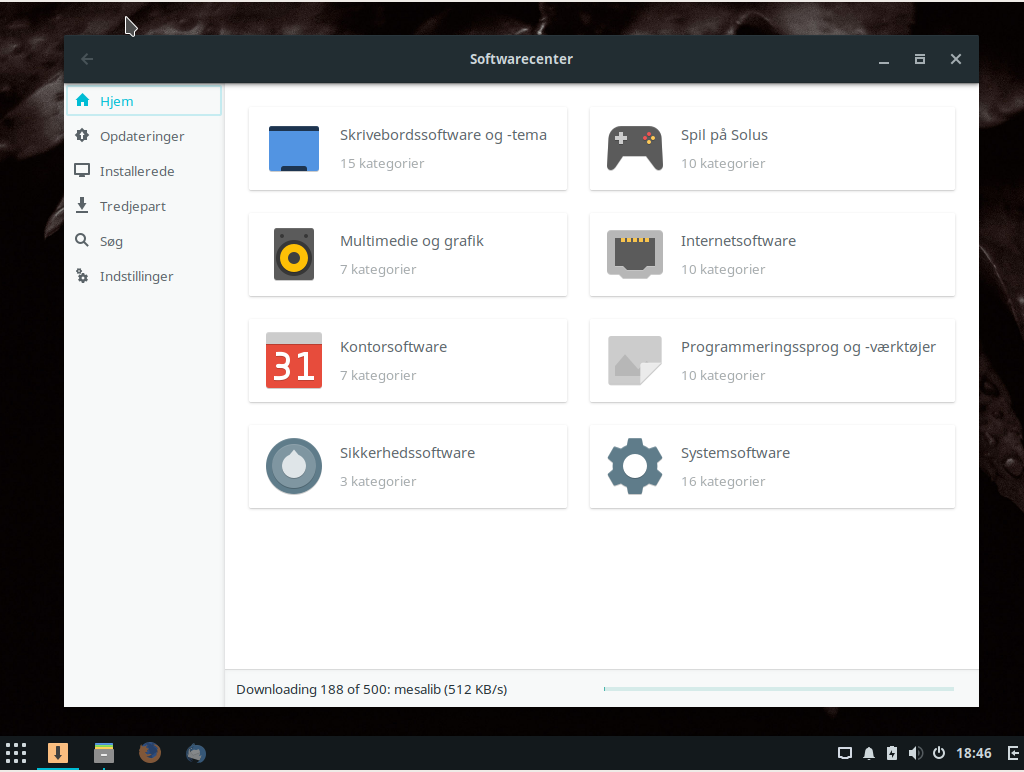Screen dimensions: 1024x772
Task: Open the Indstillinger settings page
Action: (144, 276)
